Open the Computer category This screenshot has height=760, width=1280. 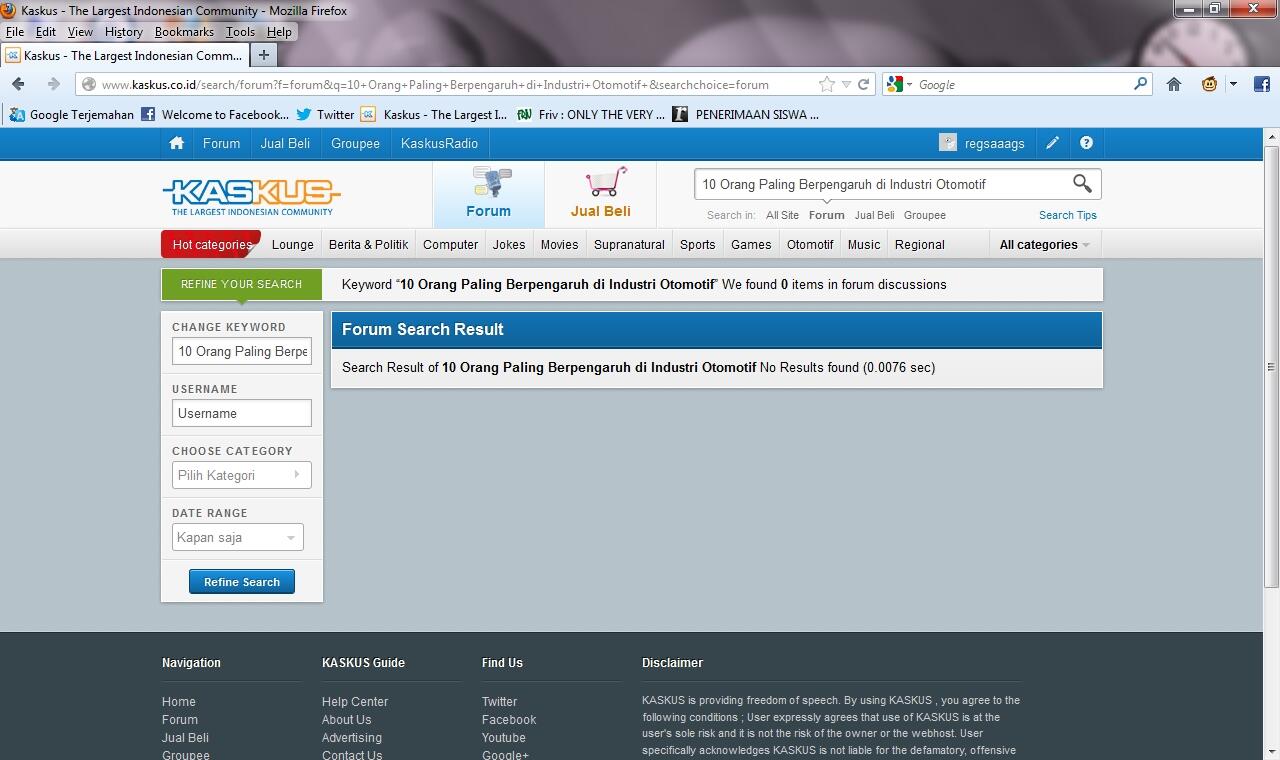(x=450, y=244)
